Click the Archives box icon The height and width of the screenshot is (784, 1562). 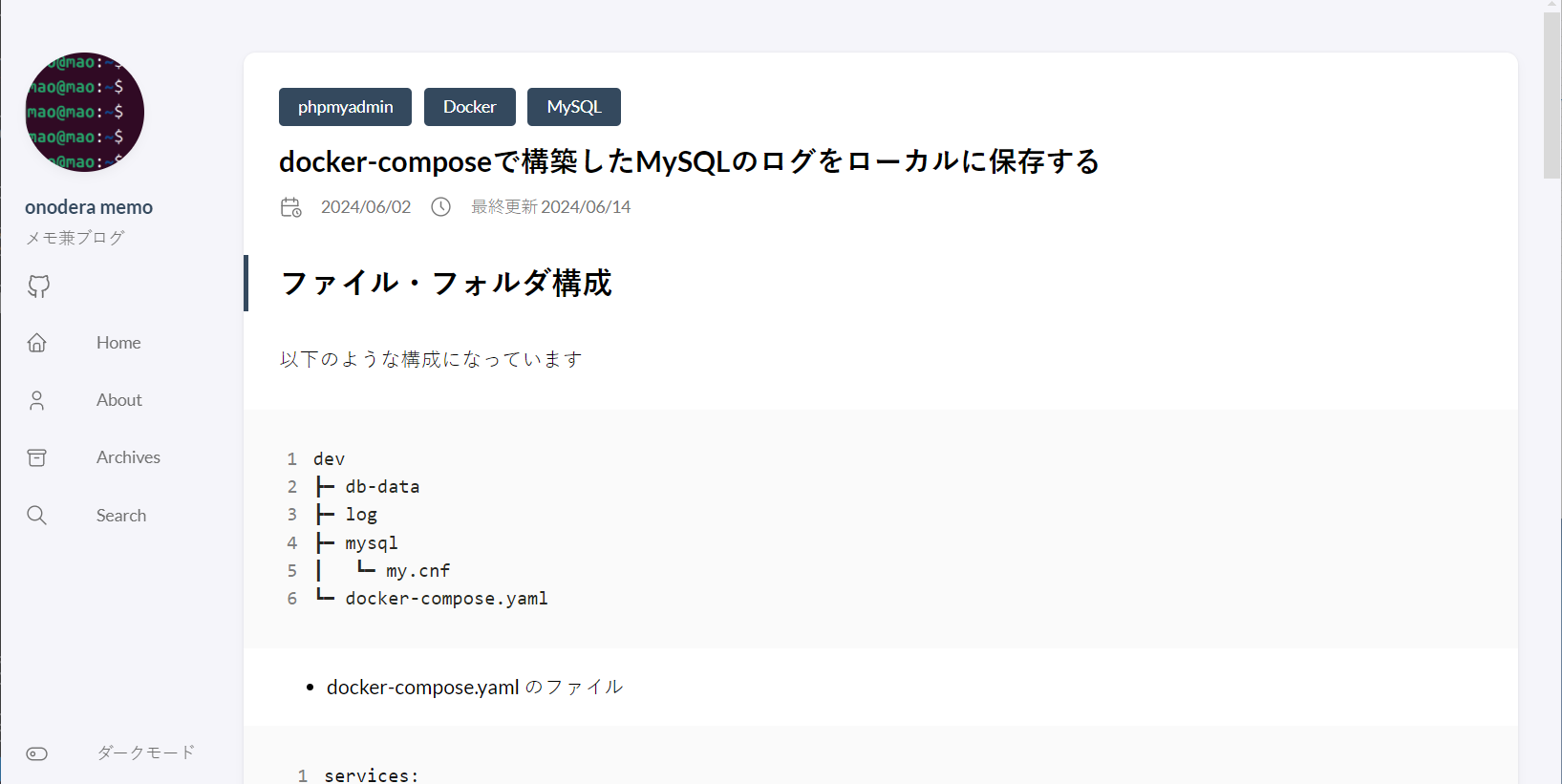coord(37,457)
